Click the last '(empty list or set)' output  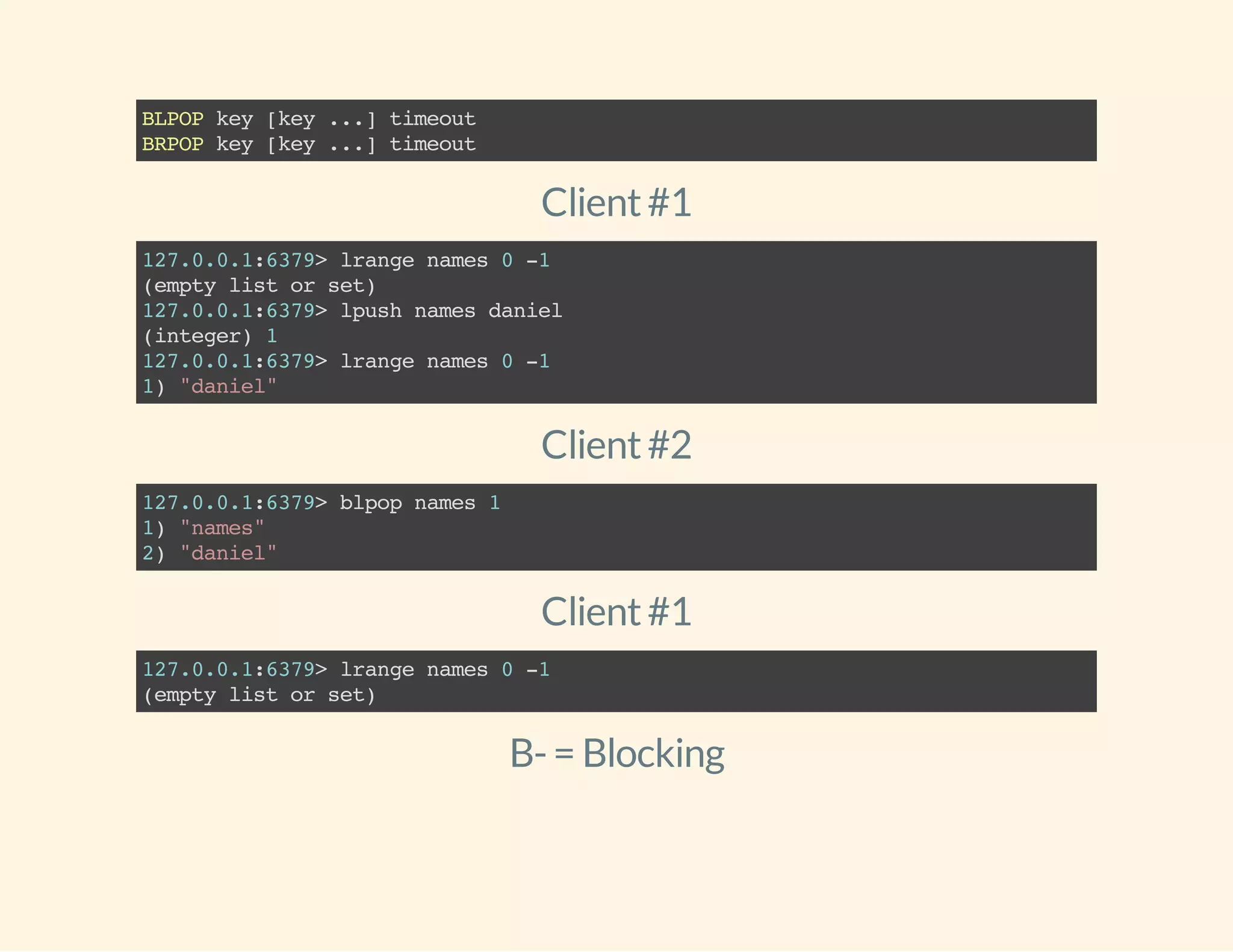pyautogui.click(x=259, y=695)
